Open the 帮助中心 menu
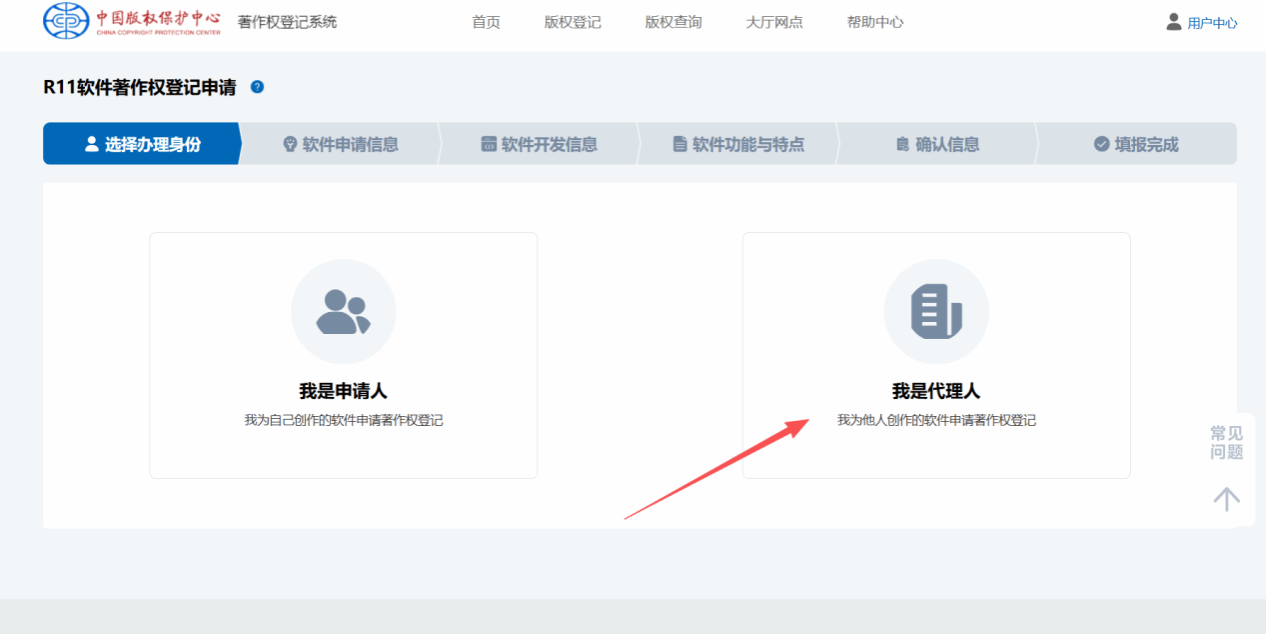This screenshot has height=634, width=1266. click(x=875, y=22)
